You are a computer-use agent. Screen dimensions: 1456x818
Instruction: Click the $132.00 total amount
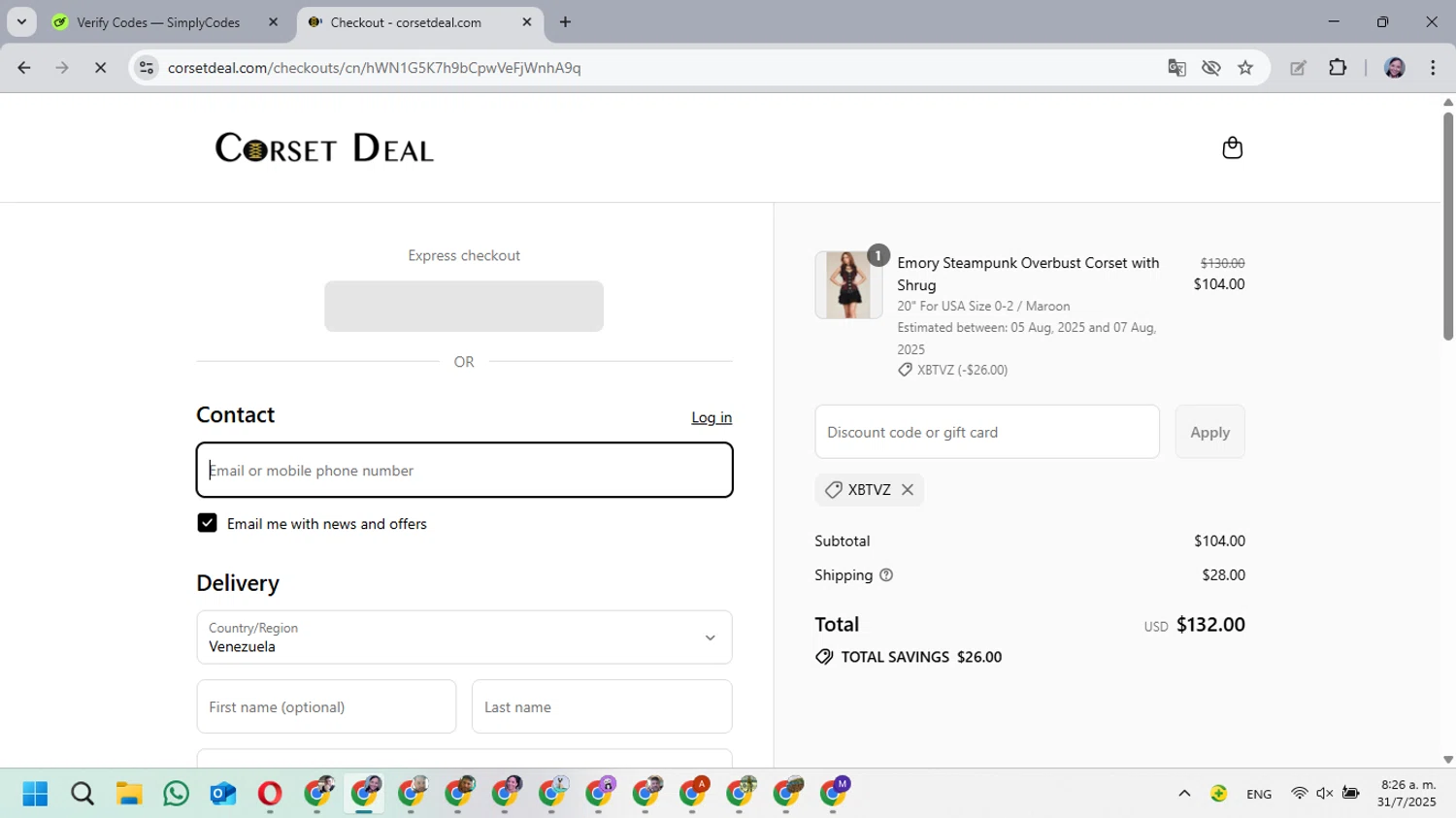pos(1210,624)
